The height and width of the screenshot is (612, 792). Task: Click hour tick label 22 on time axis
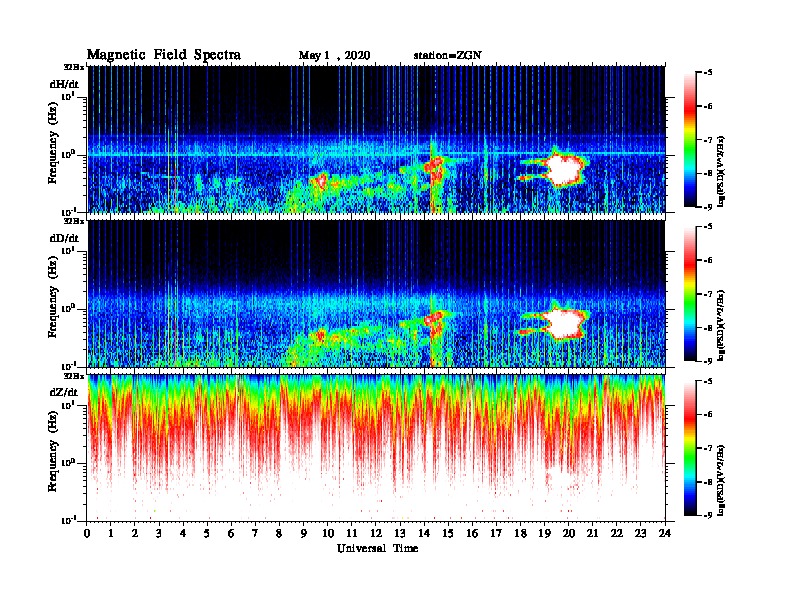point(617,533)
